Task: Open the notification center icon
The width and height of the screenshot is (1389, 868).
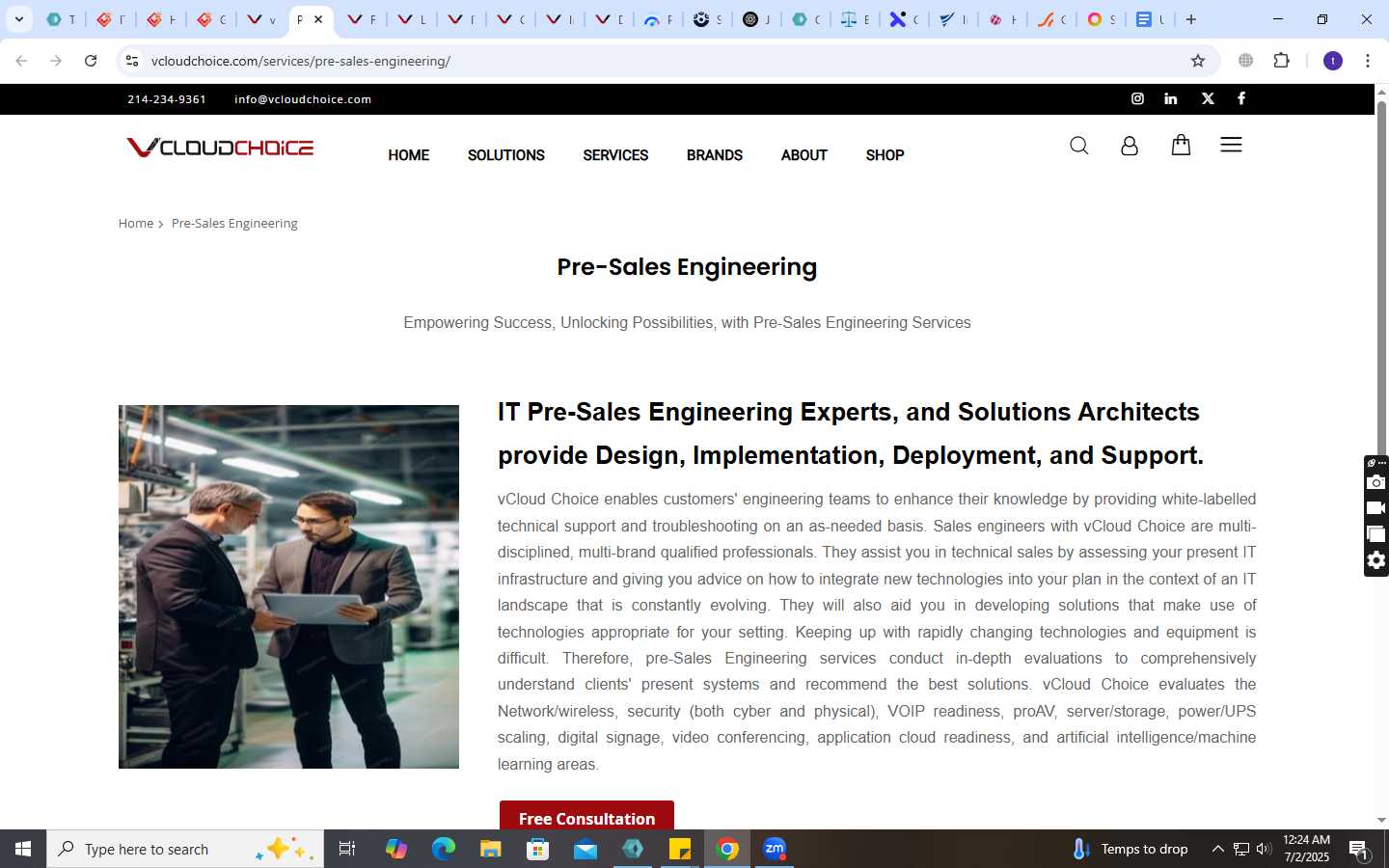Action: pyautogui.click(x=1359, y=850)
